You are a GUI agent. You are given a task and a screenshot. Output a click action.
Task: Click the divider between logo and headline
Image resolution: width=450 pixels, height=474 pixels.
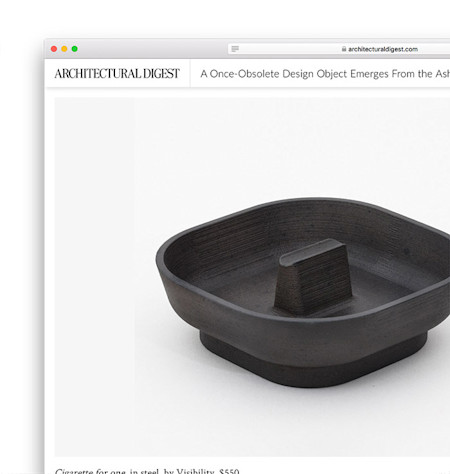[x=190, y=74]
